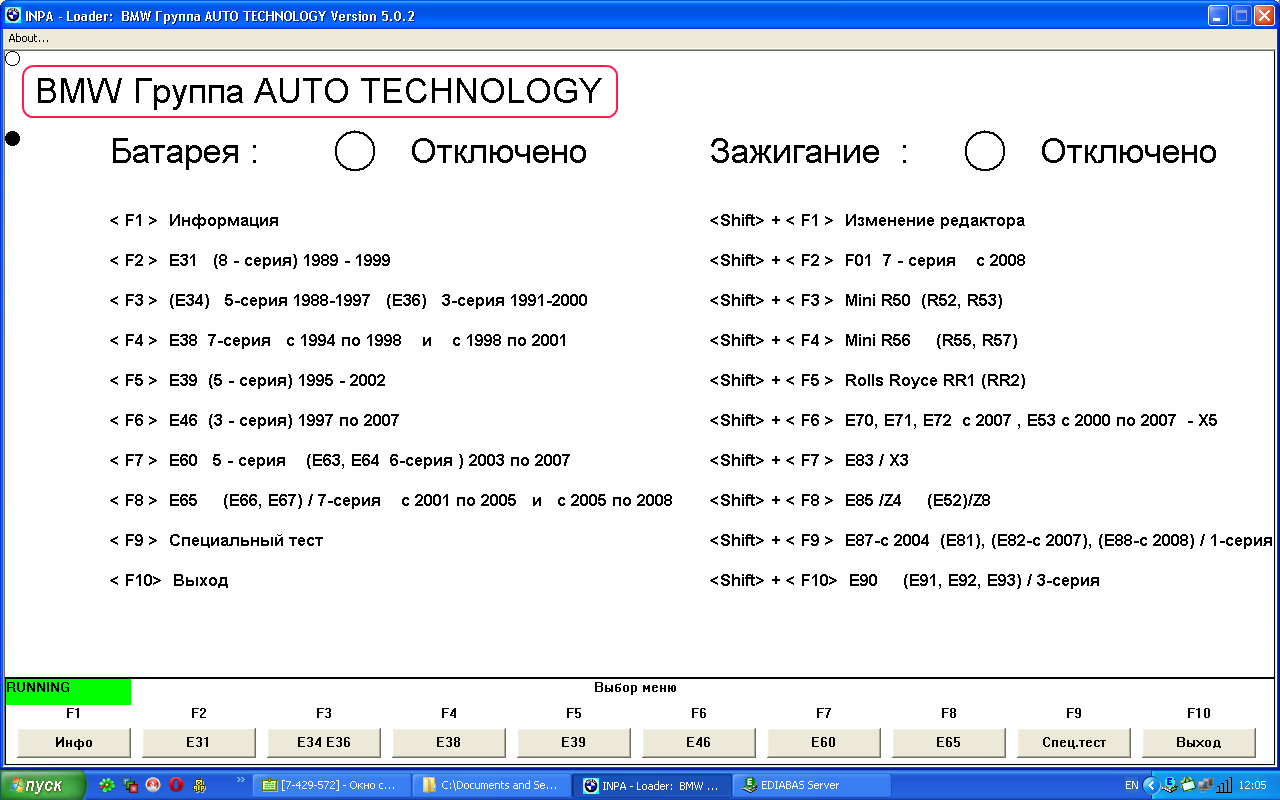Click the Спец.тест button
The height and width of the screenshot is (800, 1280).
click(x=1074, y=742)
